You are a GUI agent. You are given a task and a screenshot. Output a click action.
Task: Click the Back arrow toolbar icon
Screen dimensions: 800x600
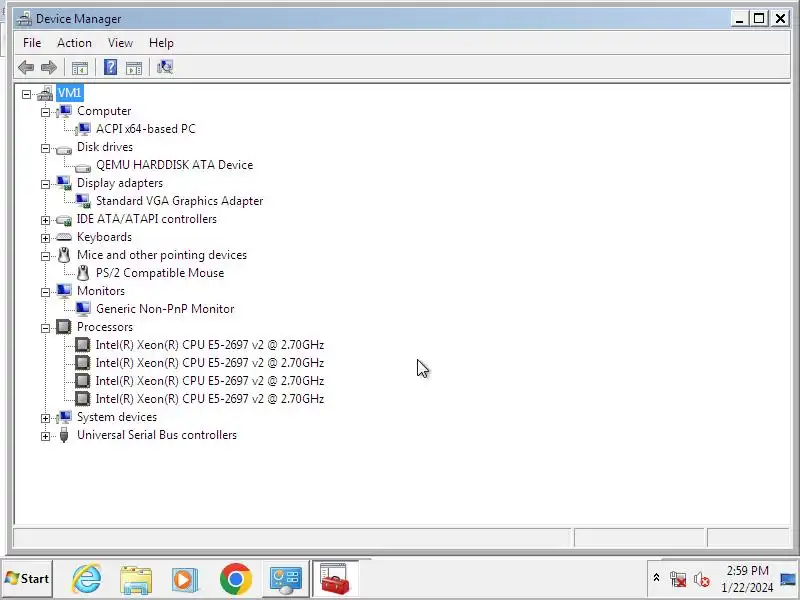coord(26,67)
